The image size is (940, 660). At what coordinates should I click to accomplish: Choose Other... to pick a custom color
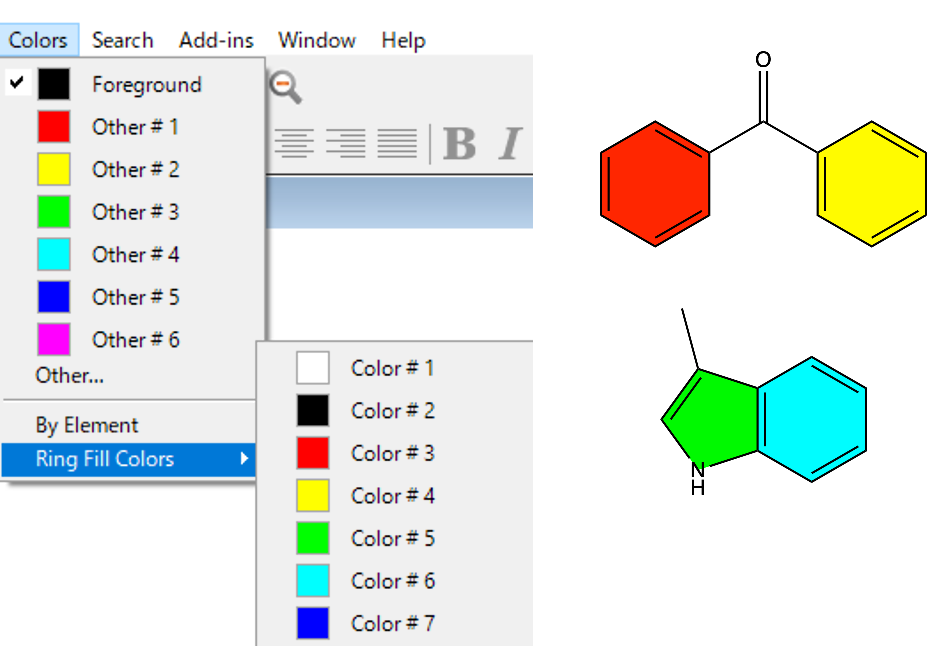coord(70,375)
